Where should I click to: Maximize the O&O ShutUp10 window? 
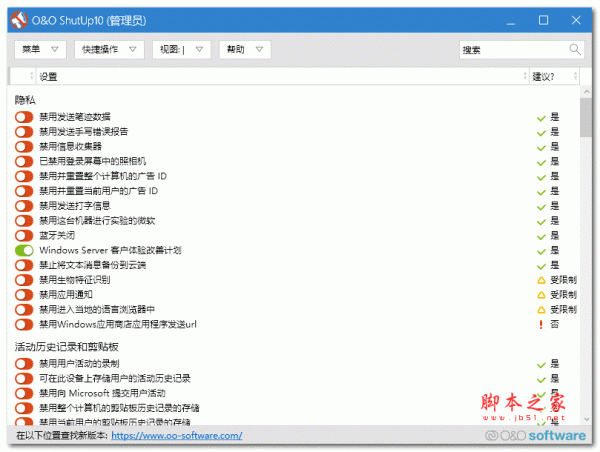[x=543, y=20]
